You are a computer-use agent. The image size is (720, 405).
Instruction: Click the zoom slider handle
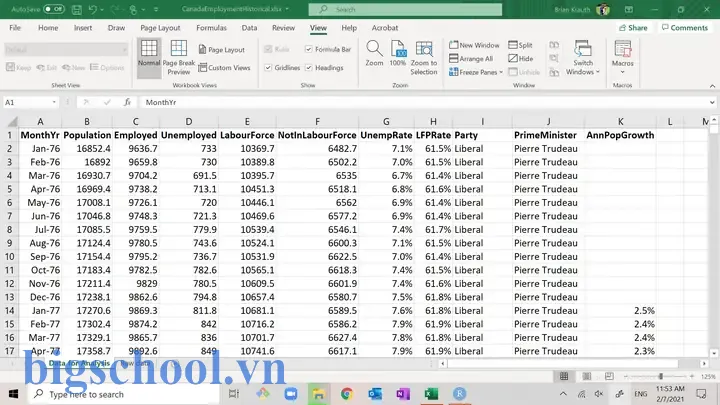pos(661,377)
